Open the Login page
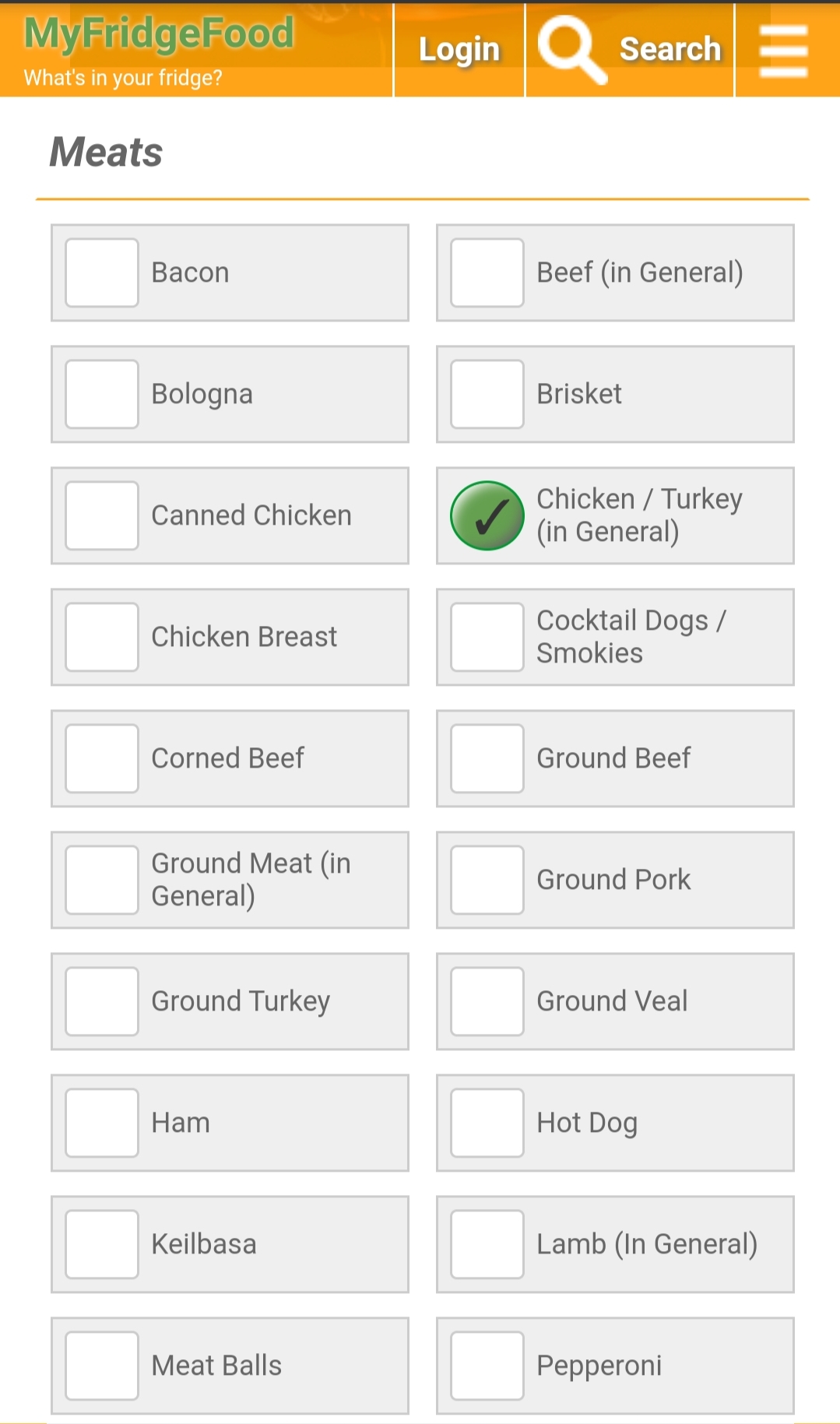 [459, 50]
